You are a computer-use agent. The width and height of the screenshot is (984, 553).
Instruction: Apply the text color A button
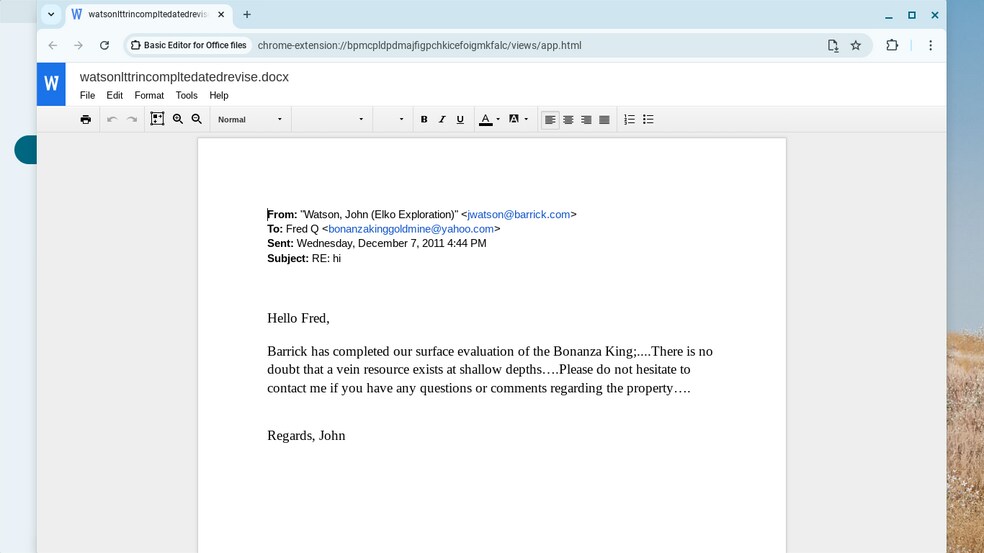pos(485,119)
